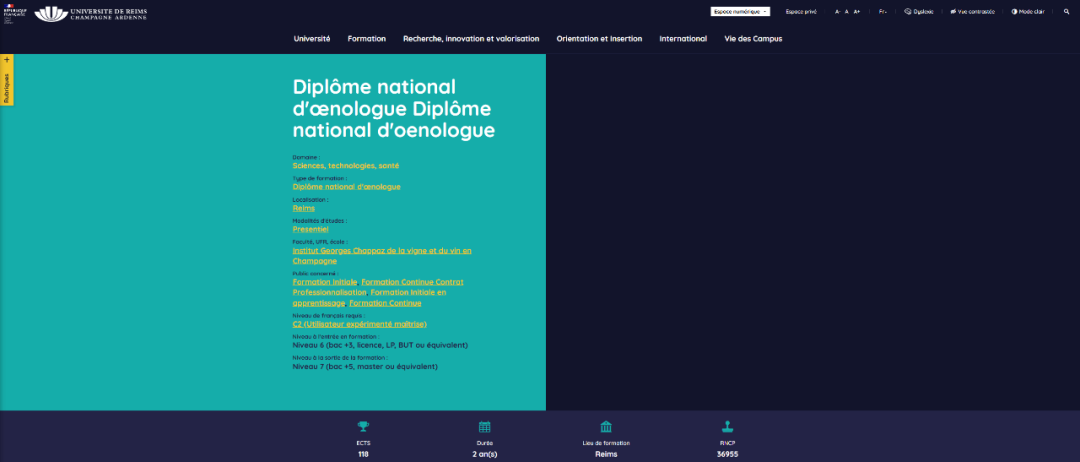Open Recherche, innovation et valorisation menu
The image size is (1080, 462).
[x=471, y=39]
